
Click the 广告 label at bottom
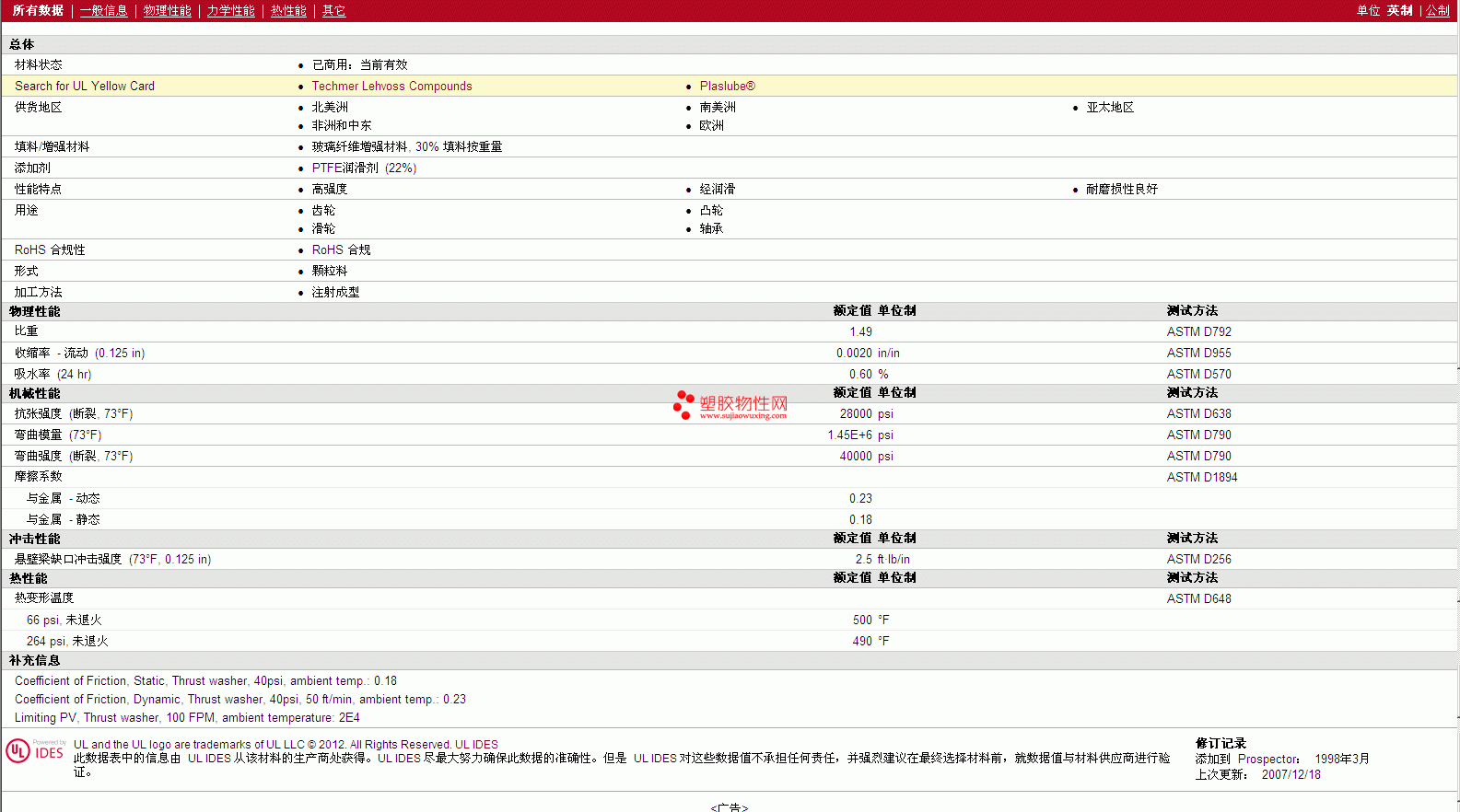tap(730, 807)
